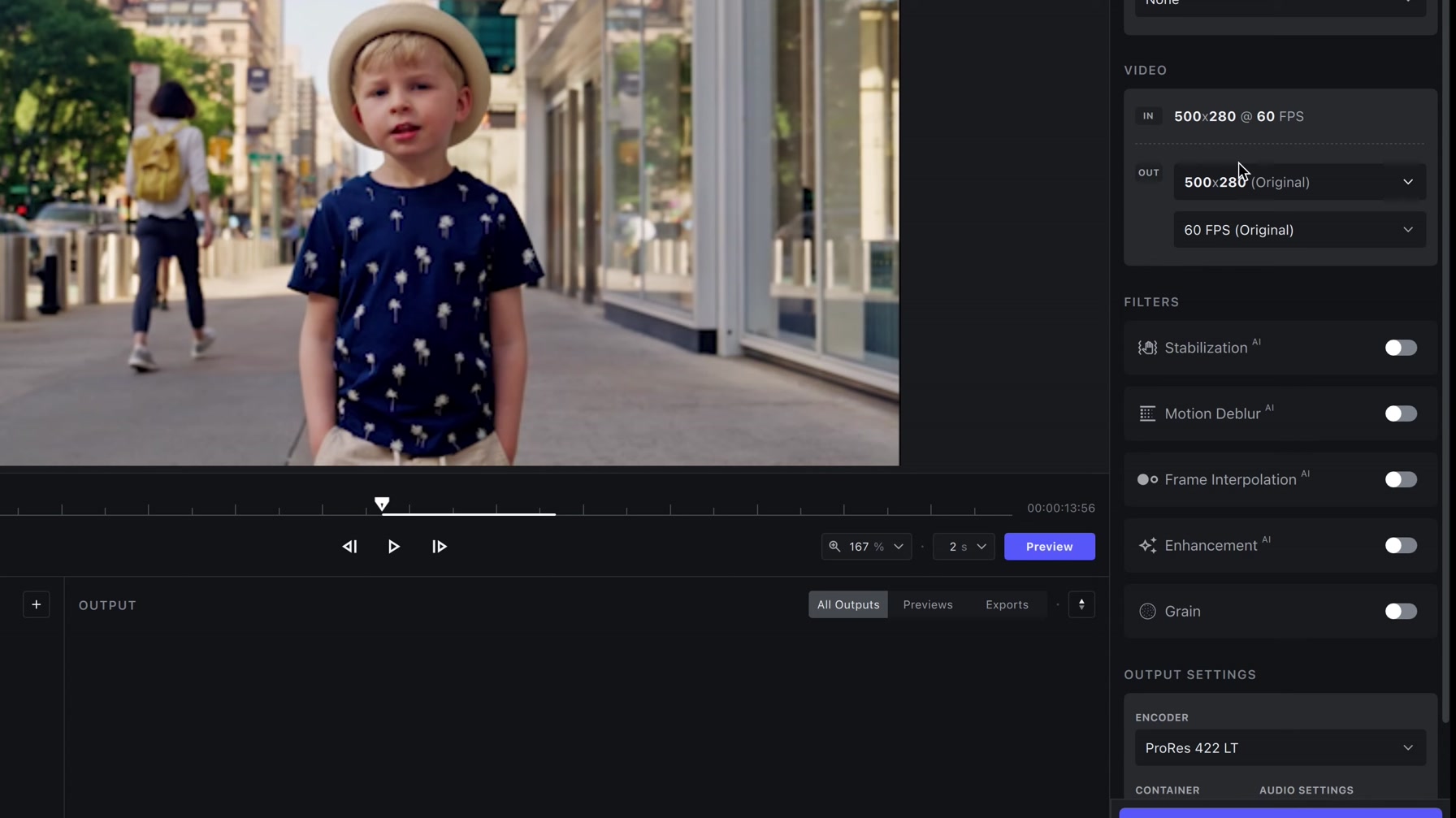Click the Stabilization filter icon
Viewport: 1456px width, 818px height.
pos(1147,348)
